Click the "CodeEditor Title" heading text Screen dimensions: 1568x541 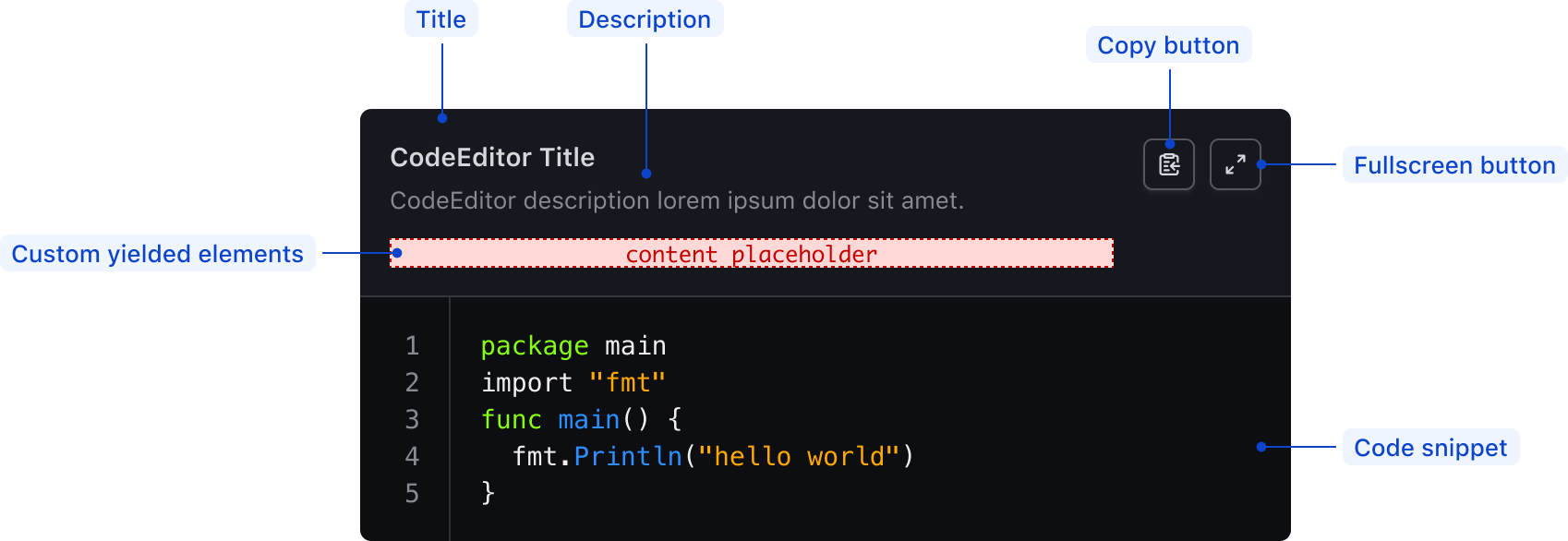(492, 157)
